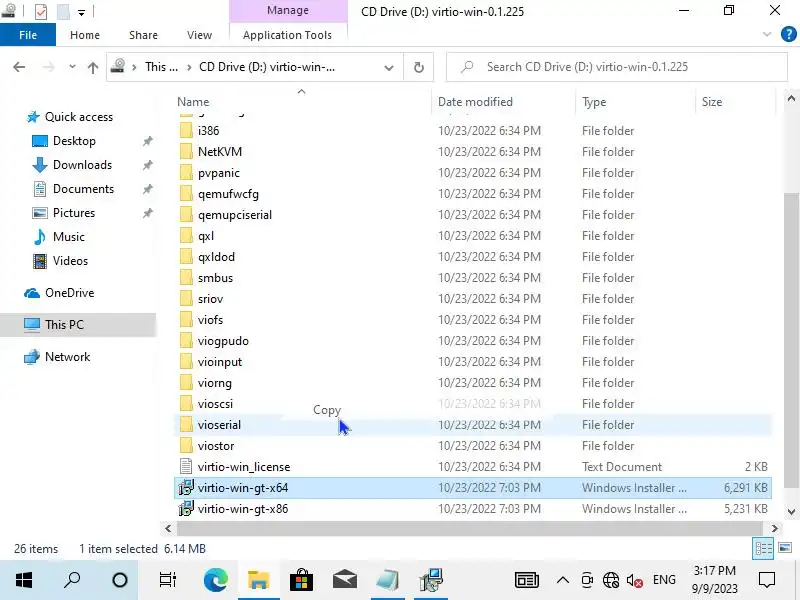Switch to large thumbnails view button
Screen dimensions: 800x600
785,548
